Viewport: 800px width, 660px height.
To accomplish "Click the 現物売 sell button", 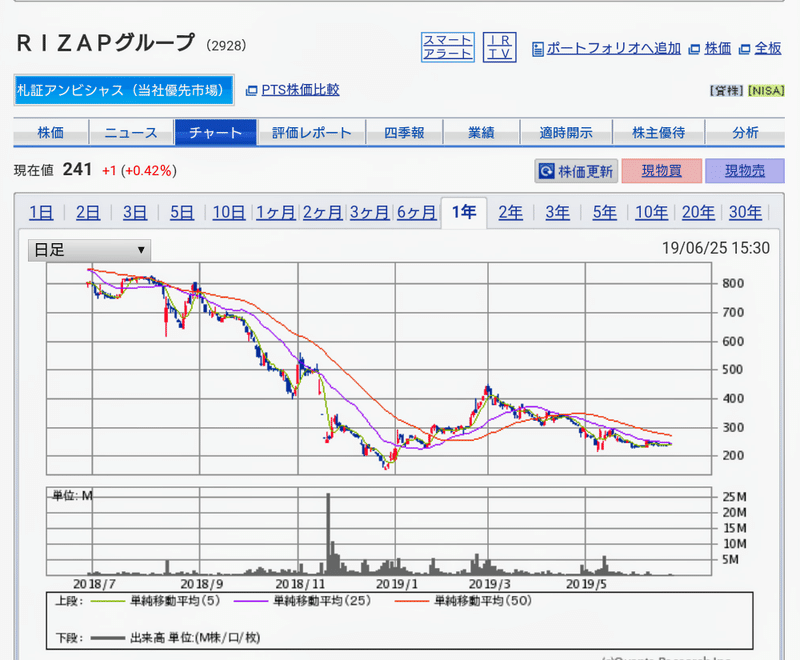I will [745, 171].
